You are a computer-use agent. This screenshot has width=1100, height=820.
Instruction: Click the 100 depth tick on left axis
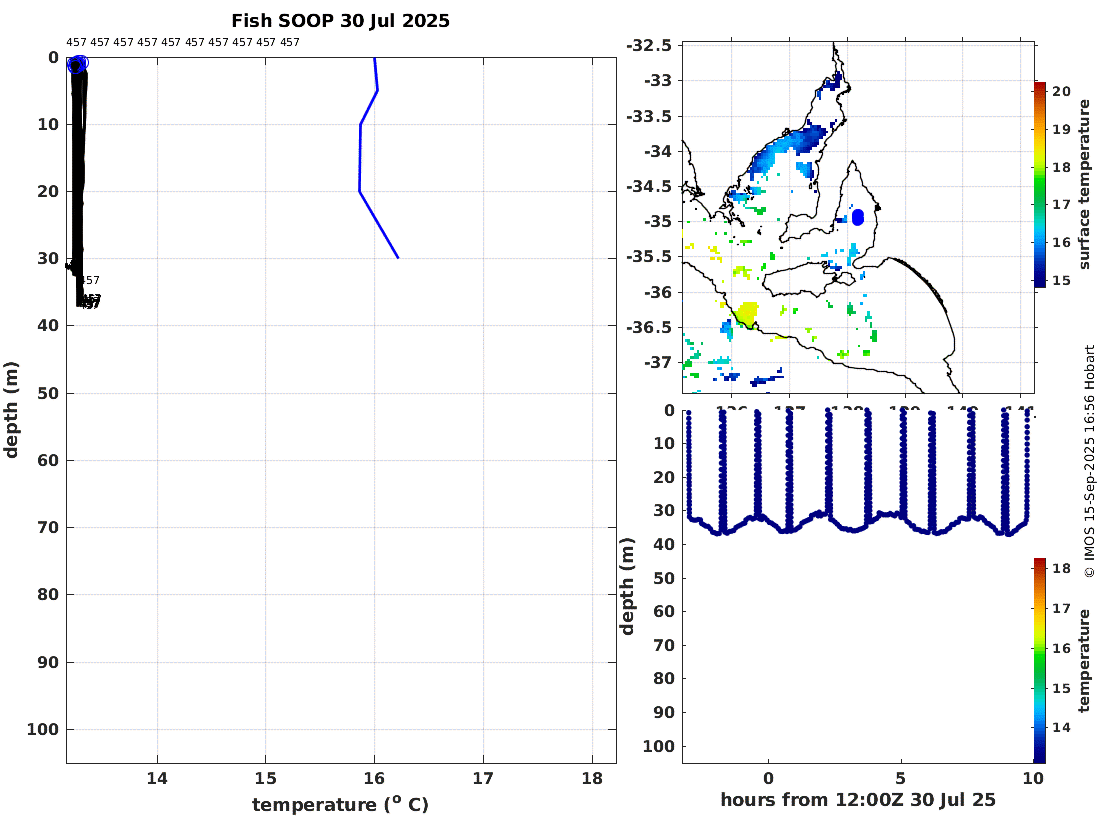point(43,730)
